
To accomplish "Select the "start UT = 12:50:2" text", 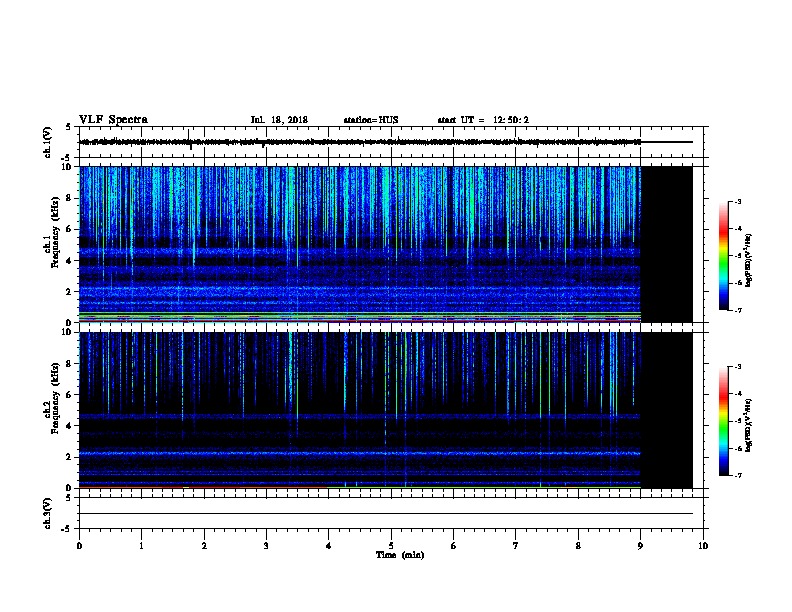I will [483, 120].
